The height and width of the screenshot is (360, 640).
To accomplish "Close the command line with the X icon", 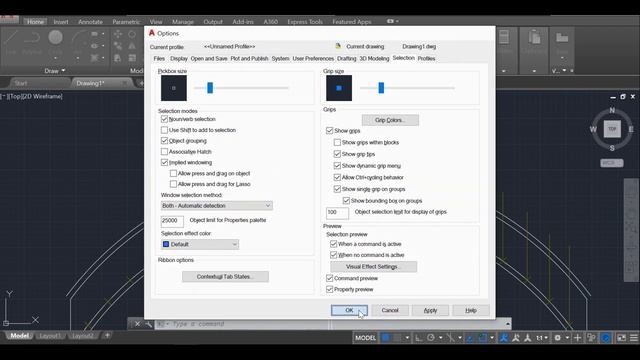I will (x=138, y=324).
